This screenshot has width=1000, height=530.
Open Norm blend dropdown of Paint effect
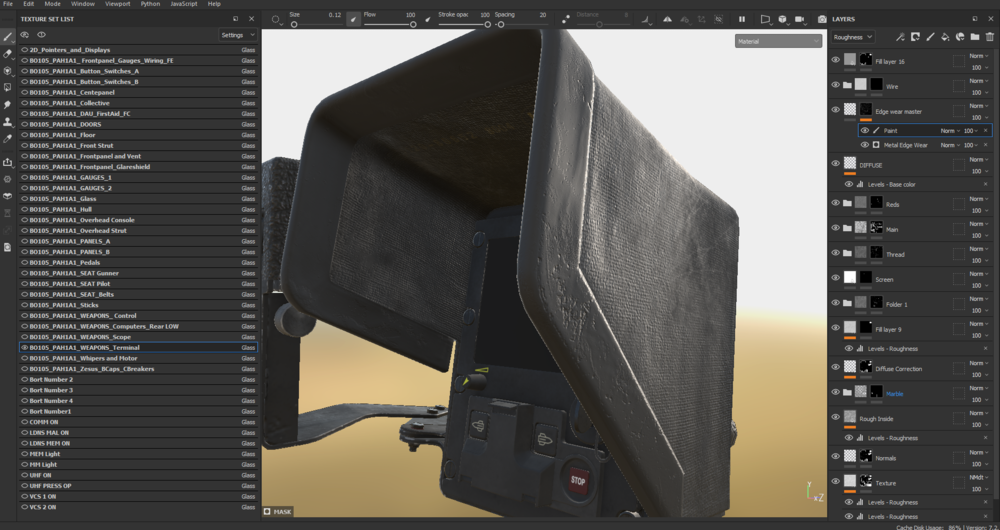pos(950,131)
